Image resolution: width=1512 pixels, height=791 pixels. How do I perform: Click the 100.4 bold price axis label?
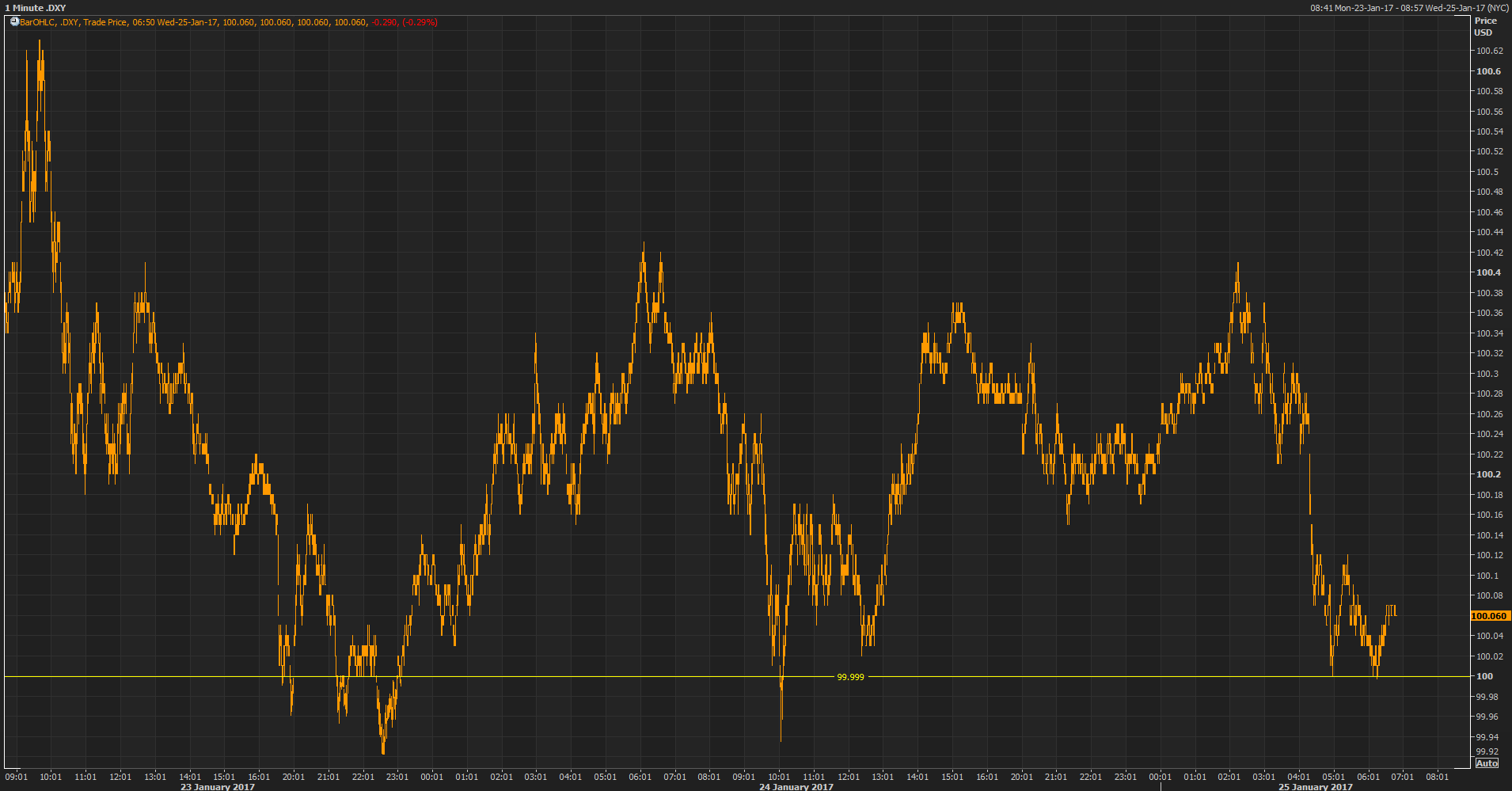pos(1488,272)
